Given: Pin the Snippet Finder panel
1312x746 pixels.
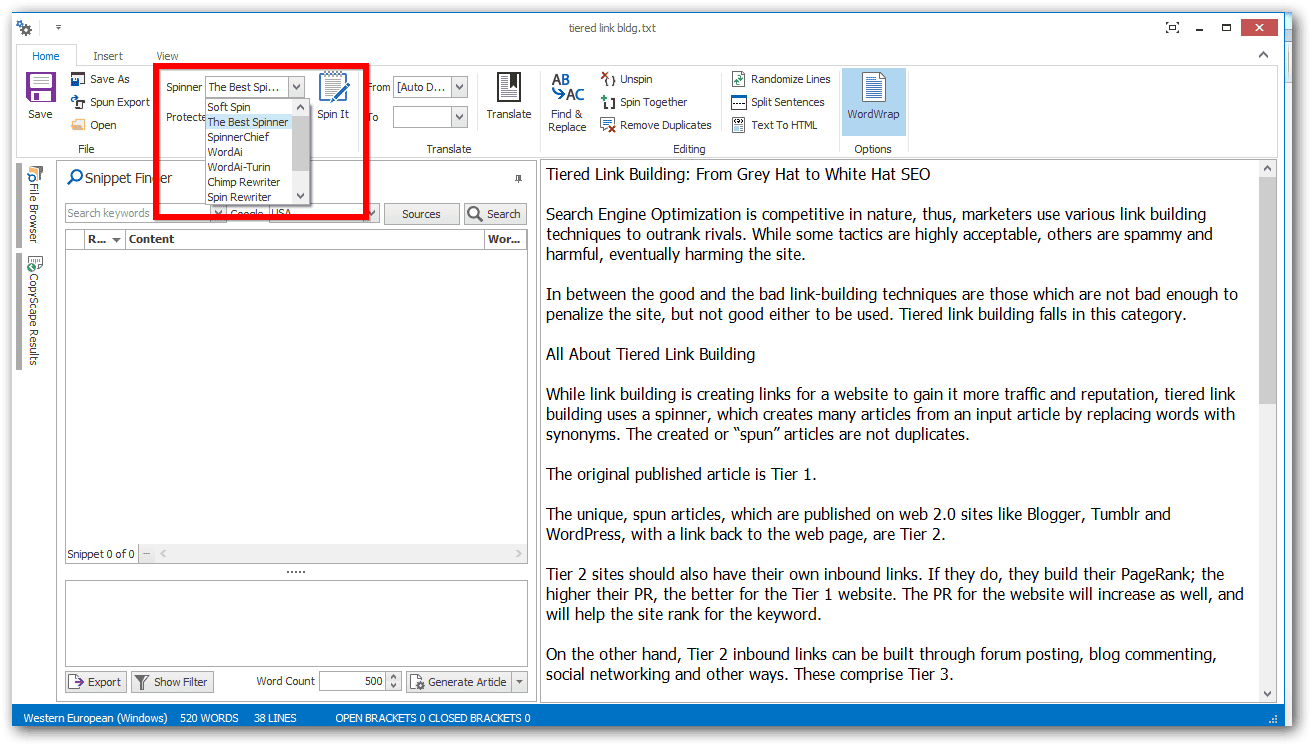Looking at the screenshot, I should click(518, 179).
